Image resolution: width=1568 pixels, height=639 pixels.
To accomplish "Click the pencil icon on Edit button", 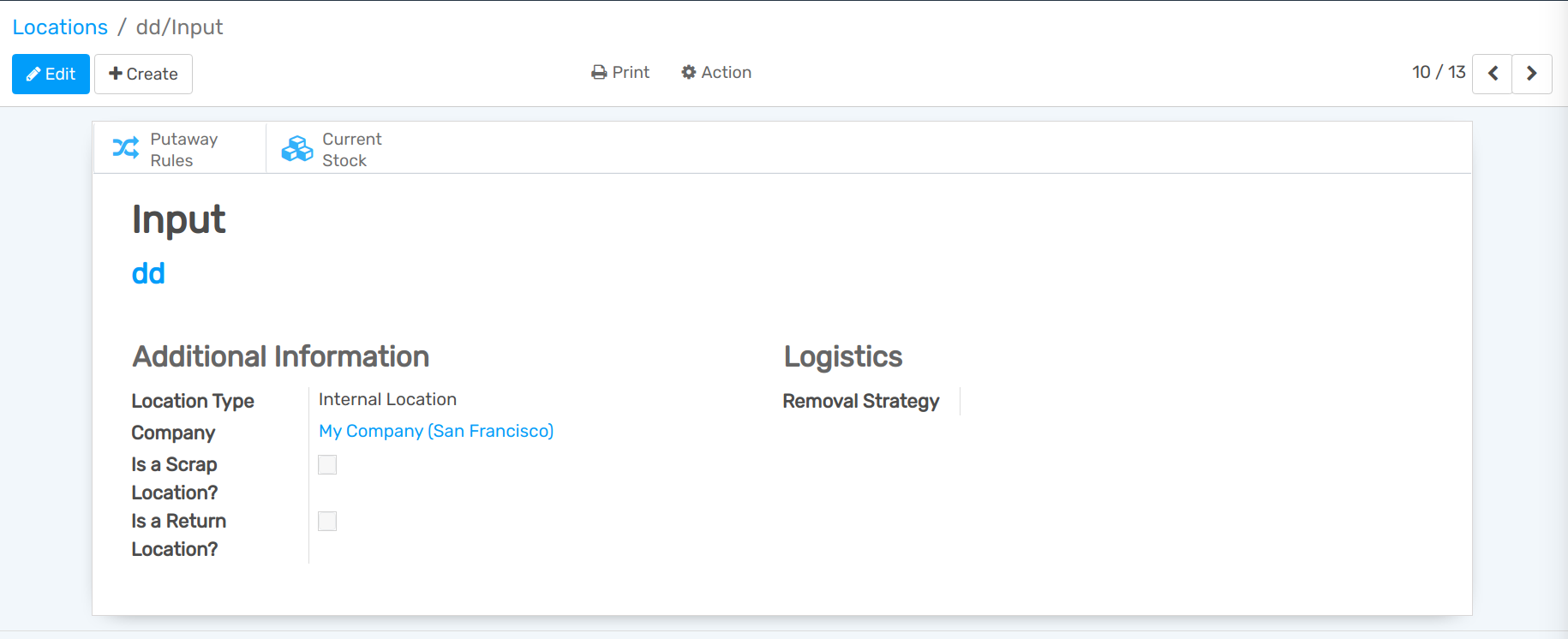I will tap(33, 75).
